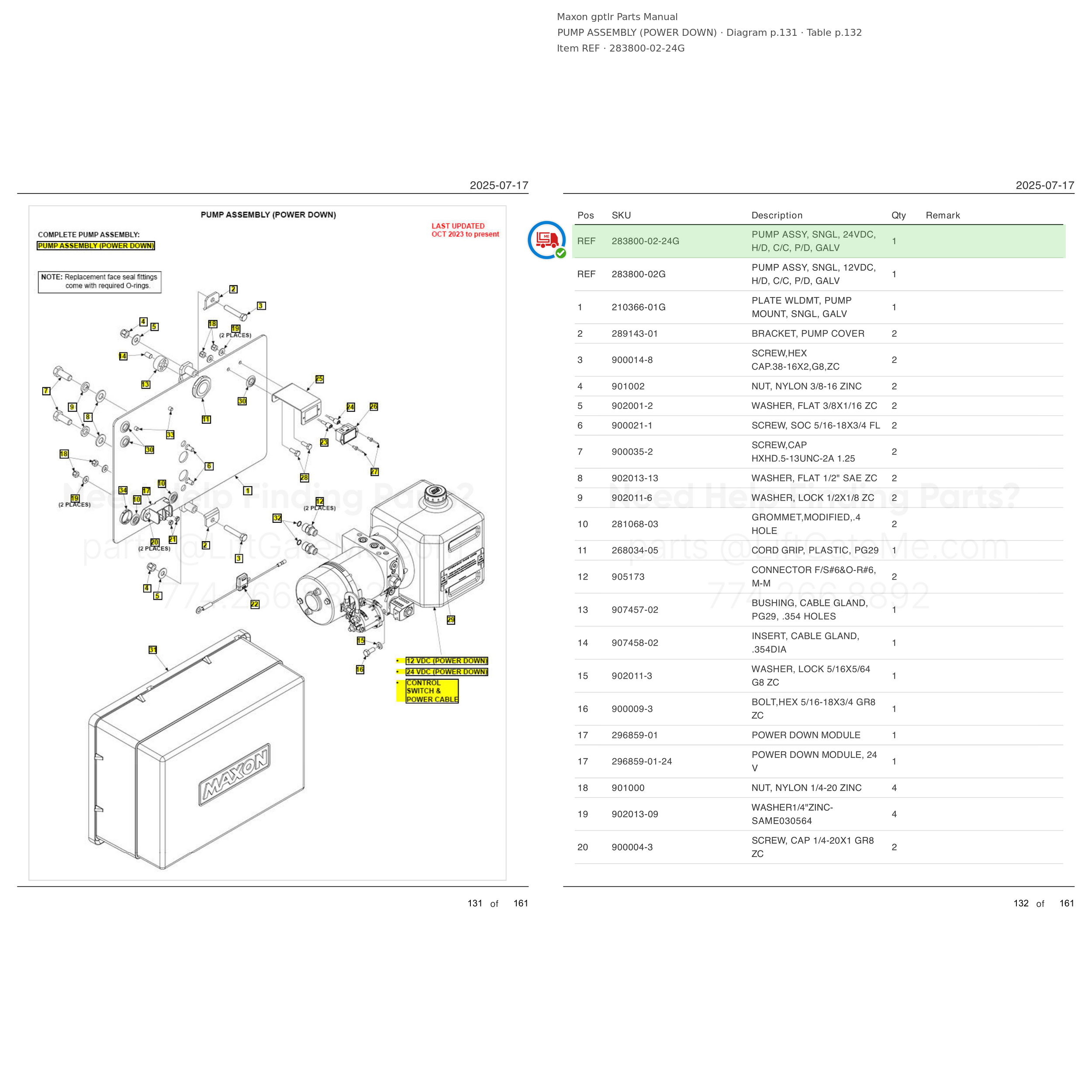Image resolution: width=1092 pixels, height=1092 pixels.
Task: Click SKU 296859-01-24 module 24 V
Action: [642, 762]
